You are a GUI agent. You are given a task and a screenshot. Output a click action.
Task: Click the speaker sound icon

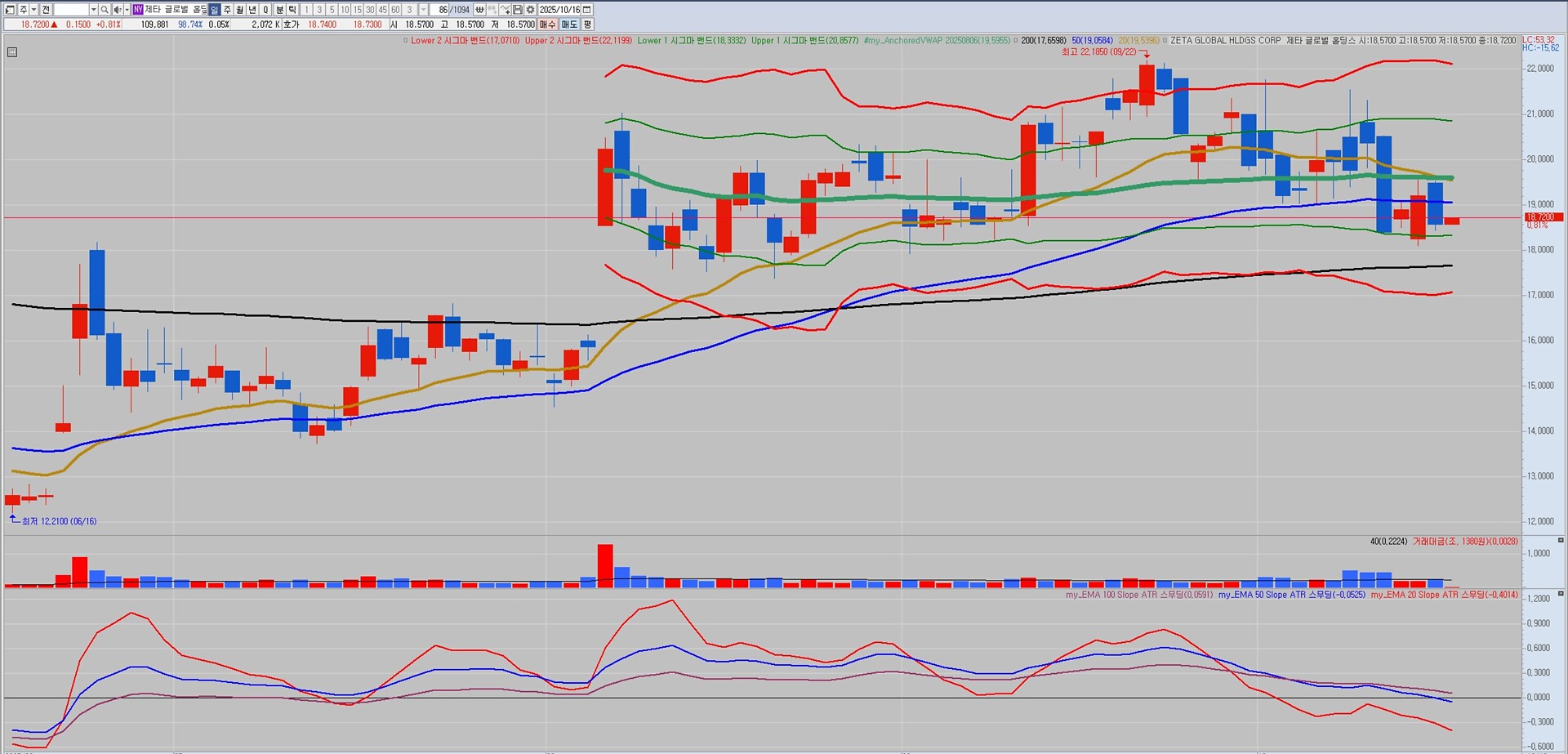[x=117, y=10]
